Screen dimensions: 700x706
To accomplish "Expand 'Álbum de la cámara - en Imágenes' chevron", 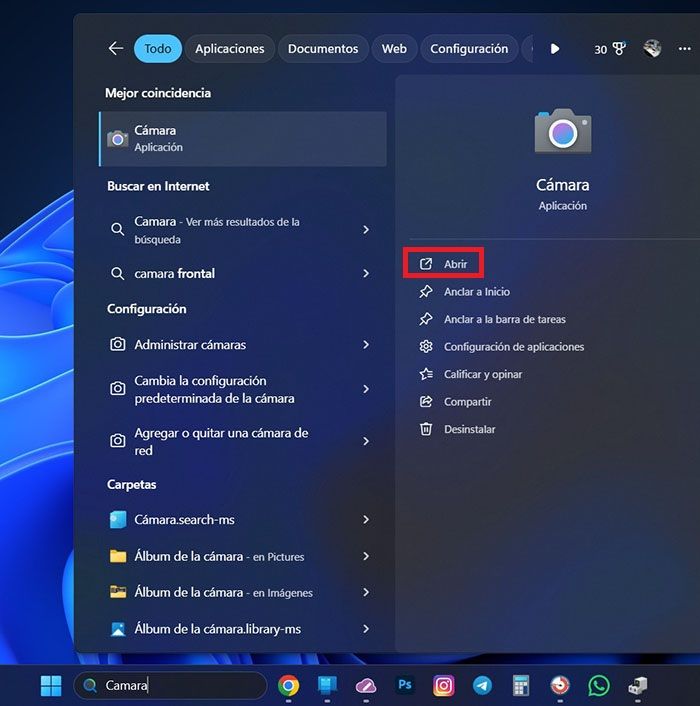I will pyautogui.click(x=366, y=592).
